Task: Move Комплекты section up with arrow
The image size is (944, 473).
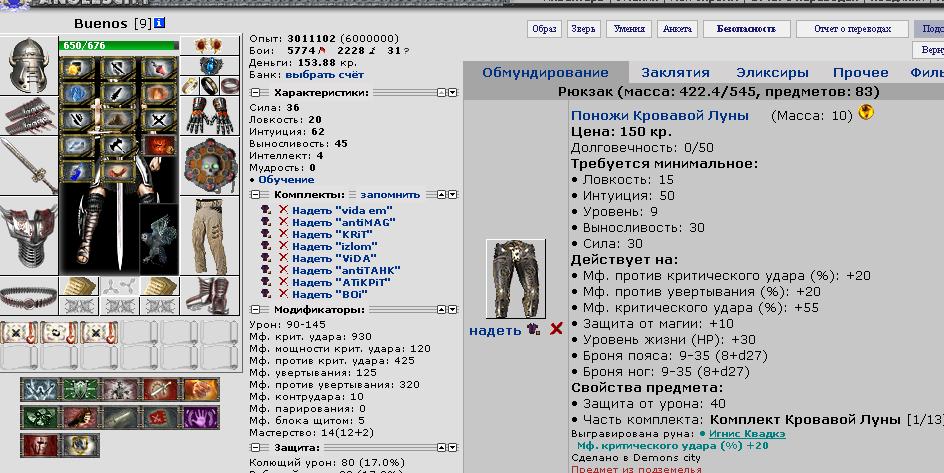Action: coord(442,194)
